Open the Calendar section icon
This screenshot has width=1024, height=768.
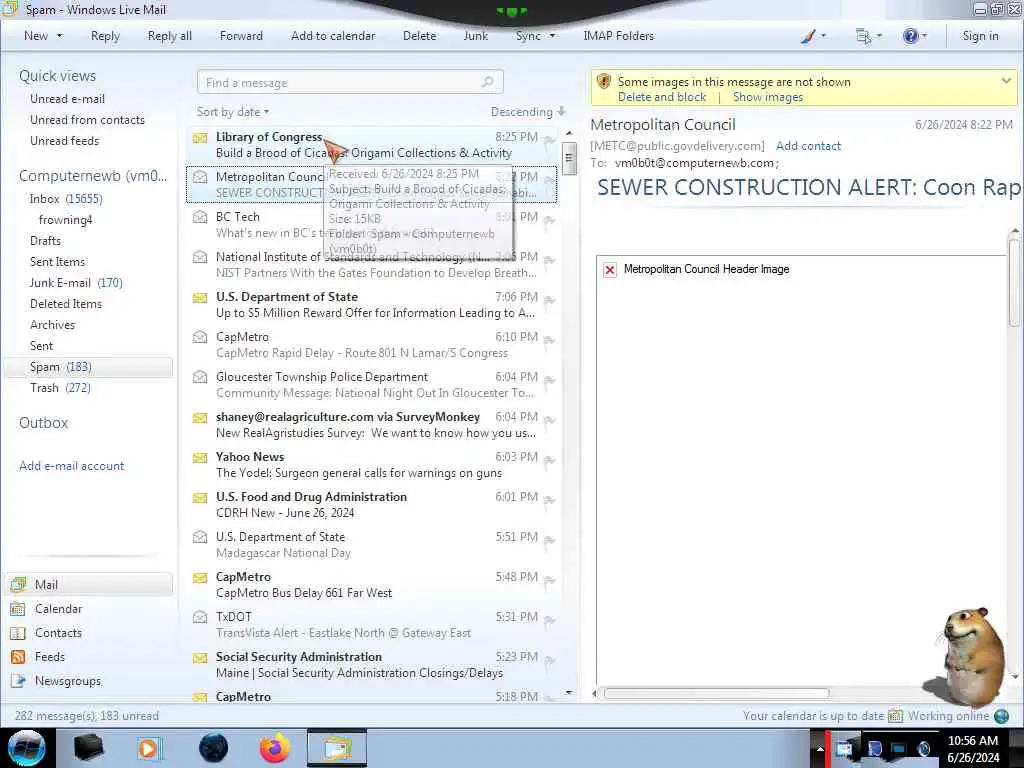tap(18, 609)
